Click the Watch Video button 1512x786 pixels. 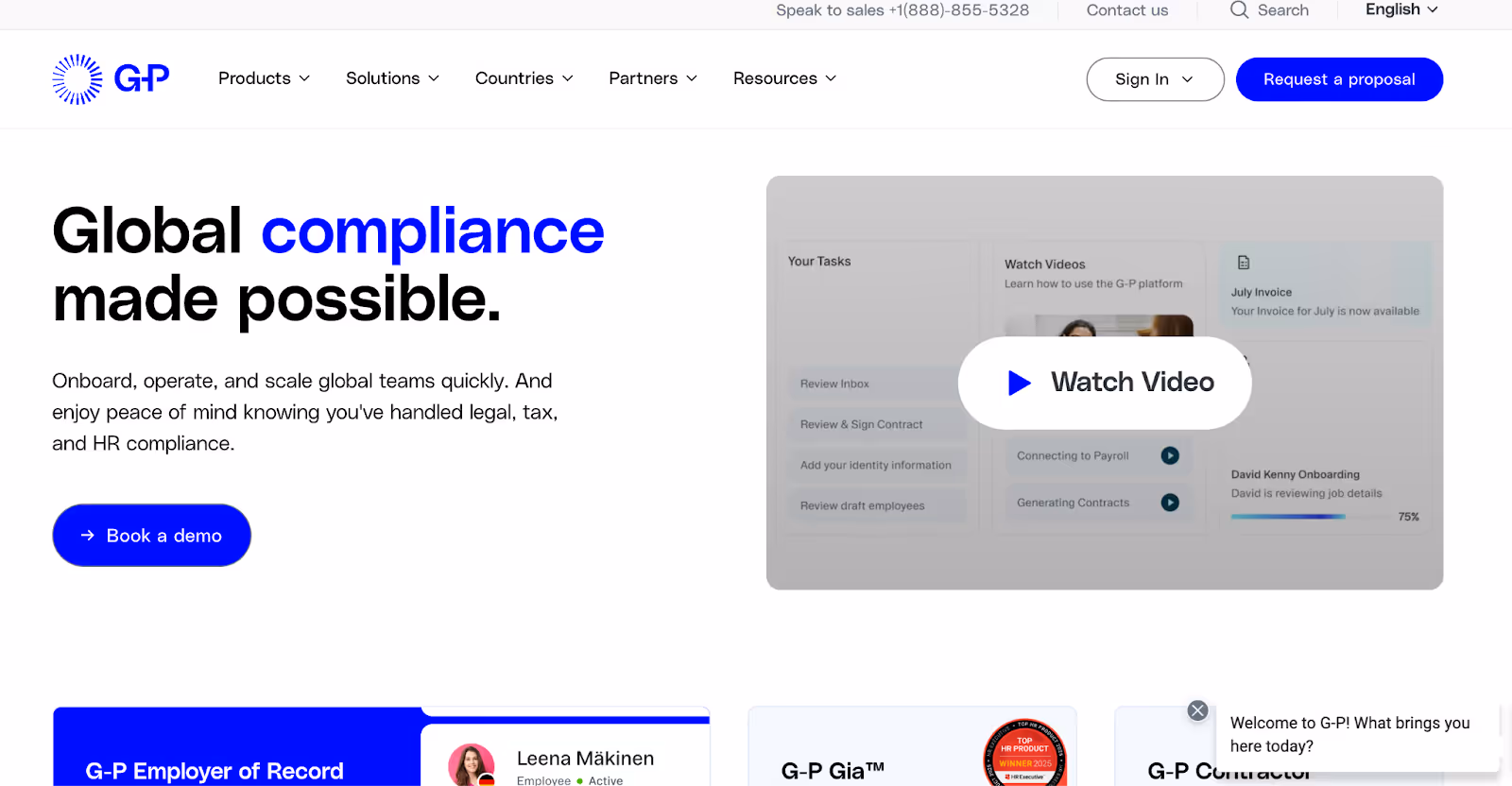pyautogui.click(x=1105, y=383)
